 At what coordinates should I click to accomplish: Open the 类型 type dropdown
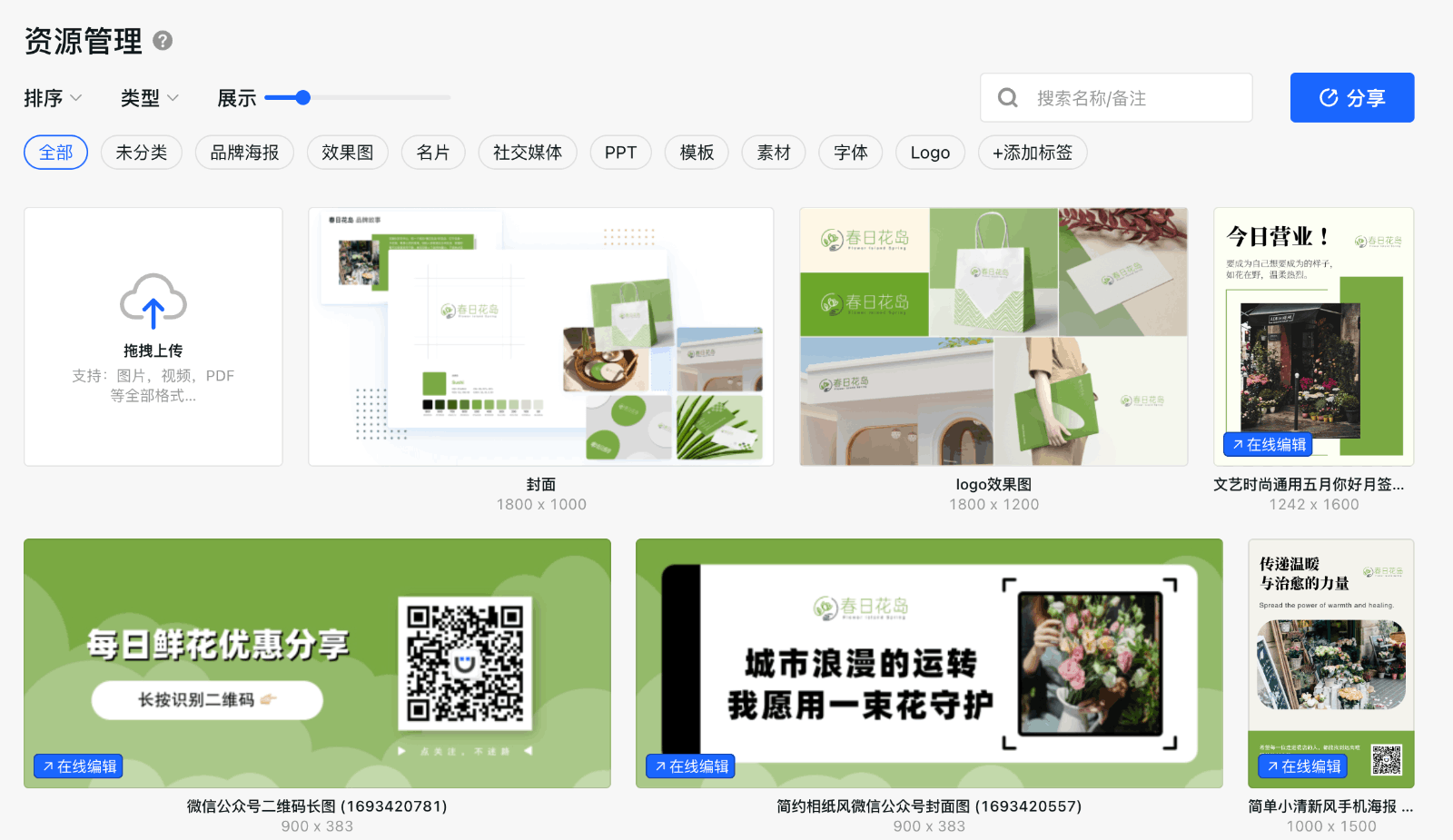tap(149, 98)
